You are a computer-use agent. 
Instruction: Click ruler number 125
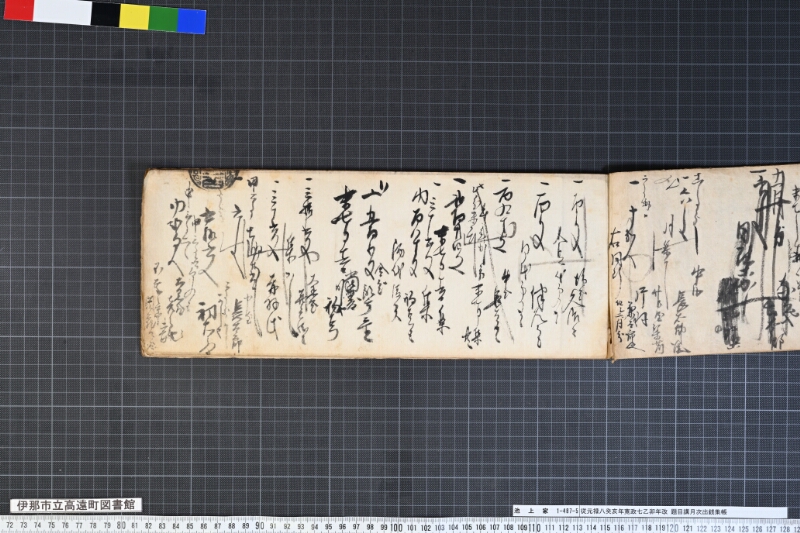[x=743, y=529]
